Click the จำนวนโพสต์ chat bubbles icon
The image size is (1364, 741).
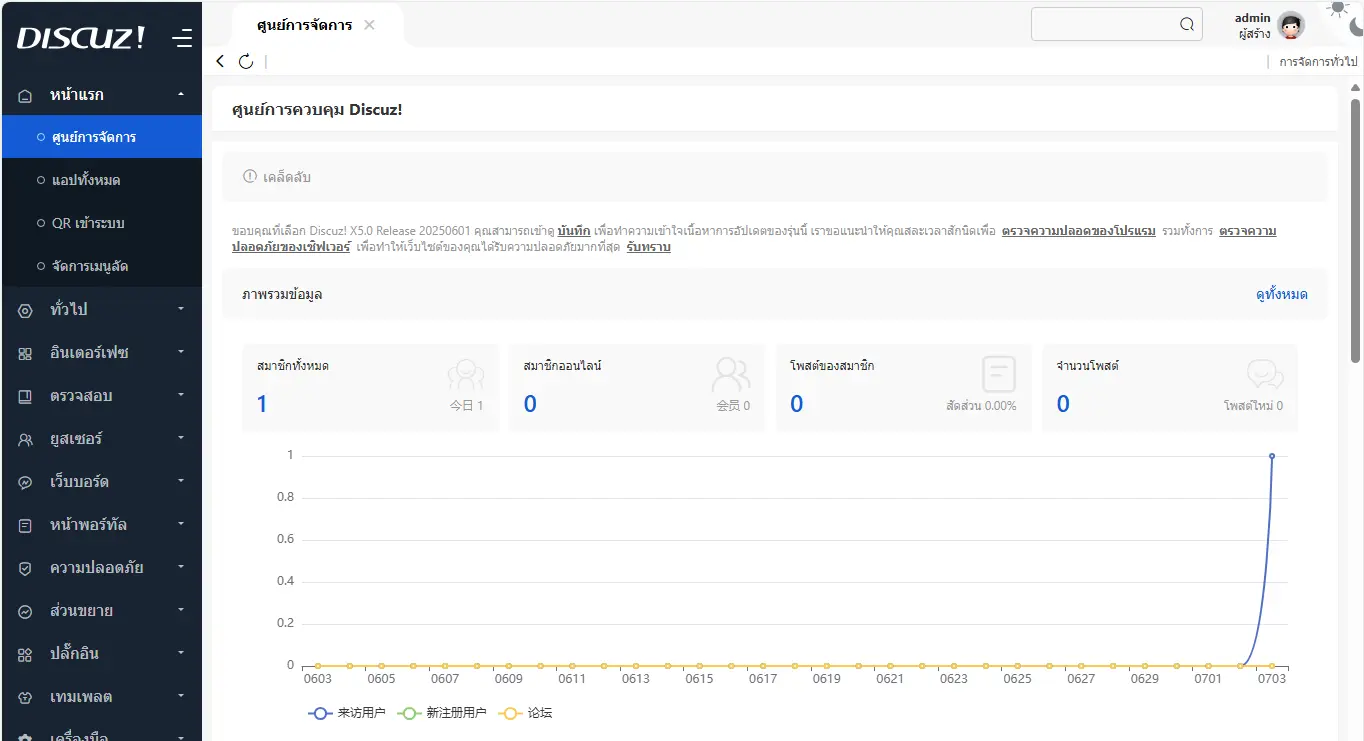pyautogui.click(x=1265, y=375)
